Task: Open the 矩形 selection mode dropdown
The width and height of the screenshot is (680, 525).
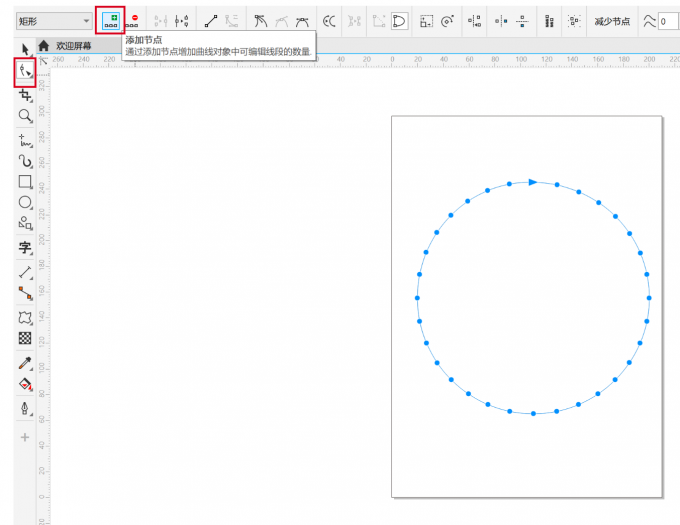Action: [x=54, y=21]
